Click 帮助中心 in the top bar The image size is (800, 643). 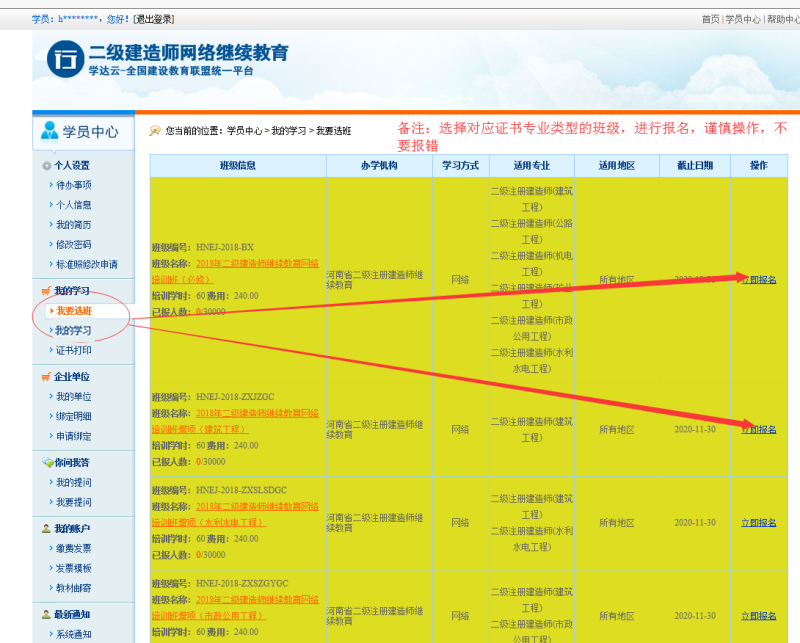tap(780, 19)
